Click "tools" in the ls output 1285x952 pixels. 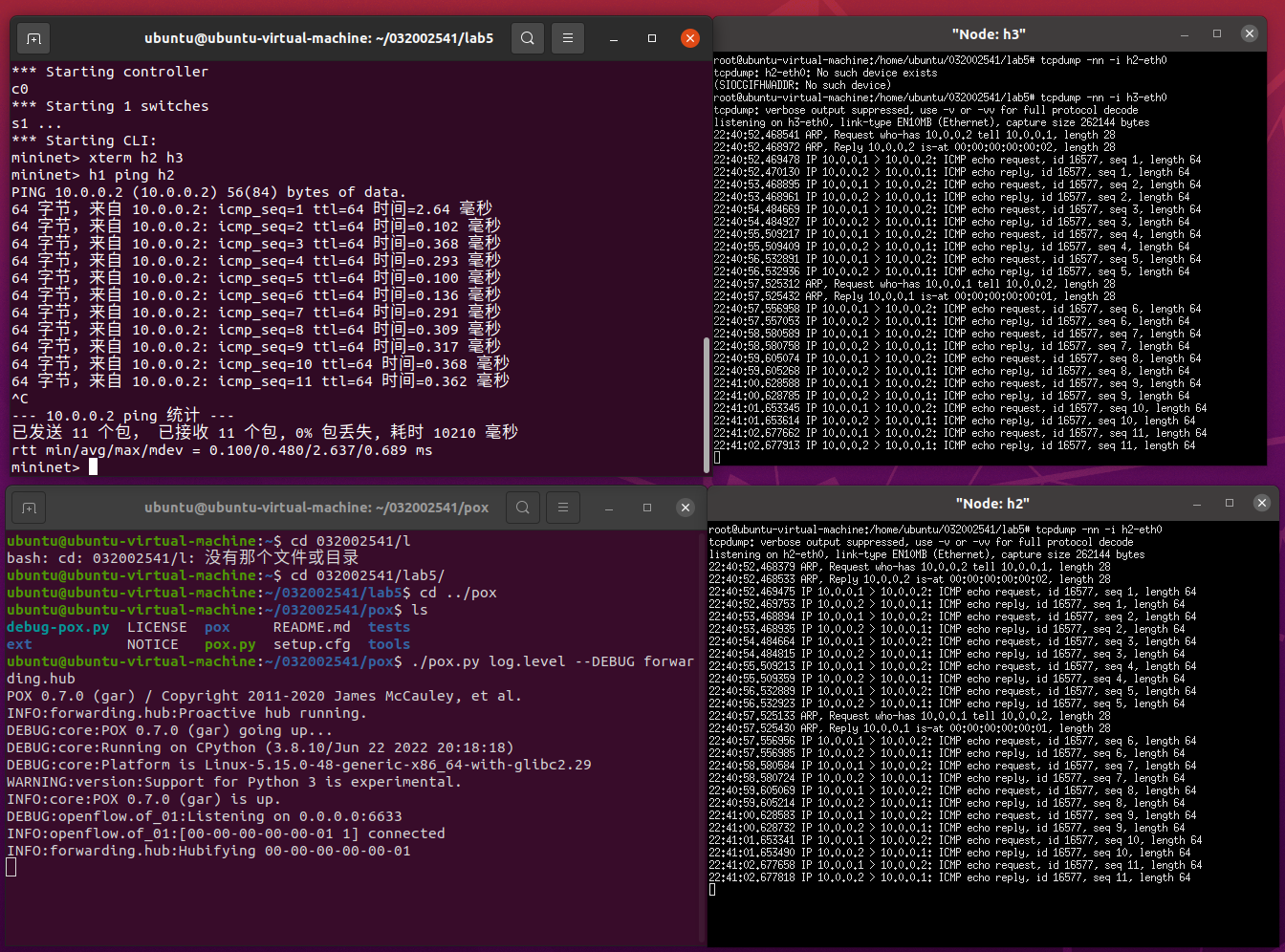[389, 644]
